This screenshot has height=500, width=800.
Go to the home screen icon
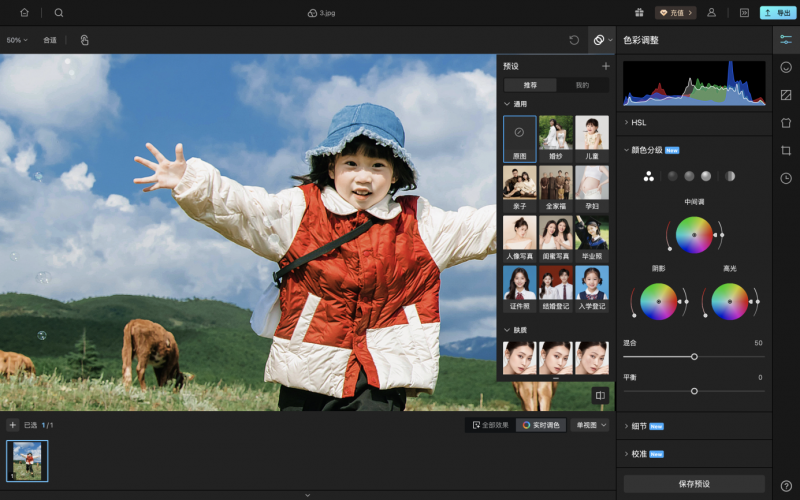click(x=24, y=13)
